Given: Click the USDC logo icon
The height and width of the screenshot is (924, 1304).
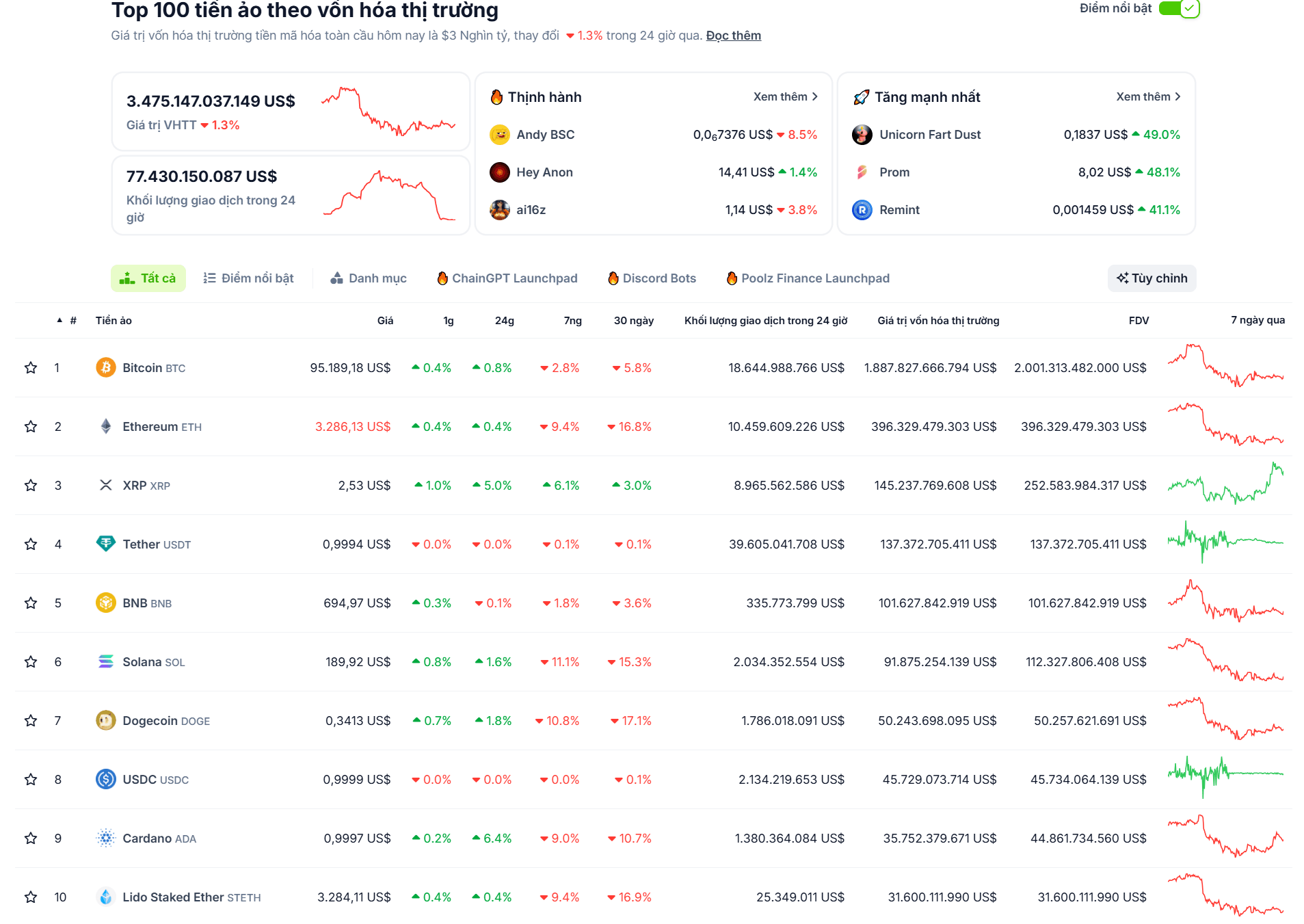Looking at the screenshot, I should point(105,779).
